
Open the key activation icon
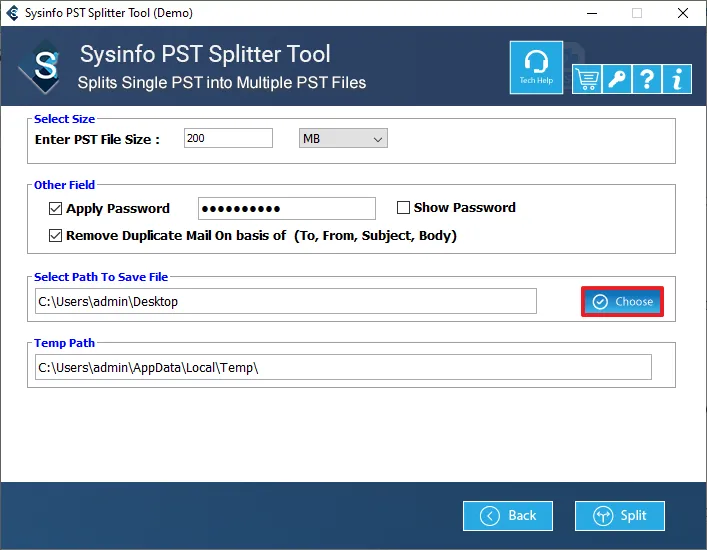click(x=616, y=79)
